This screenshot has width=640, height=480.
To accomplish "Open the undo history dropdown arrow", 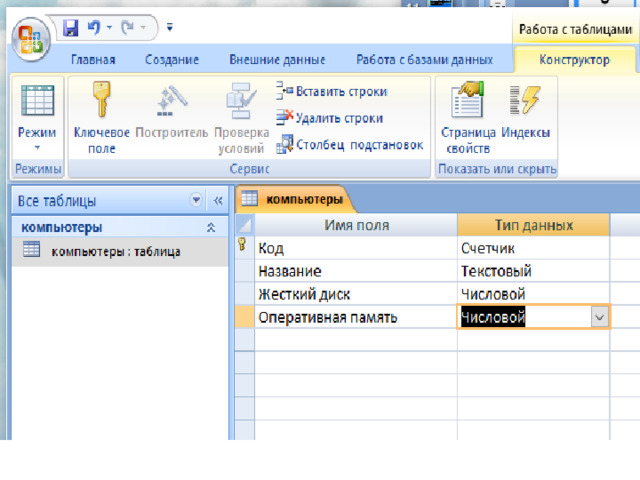I will pos(109,28).
